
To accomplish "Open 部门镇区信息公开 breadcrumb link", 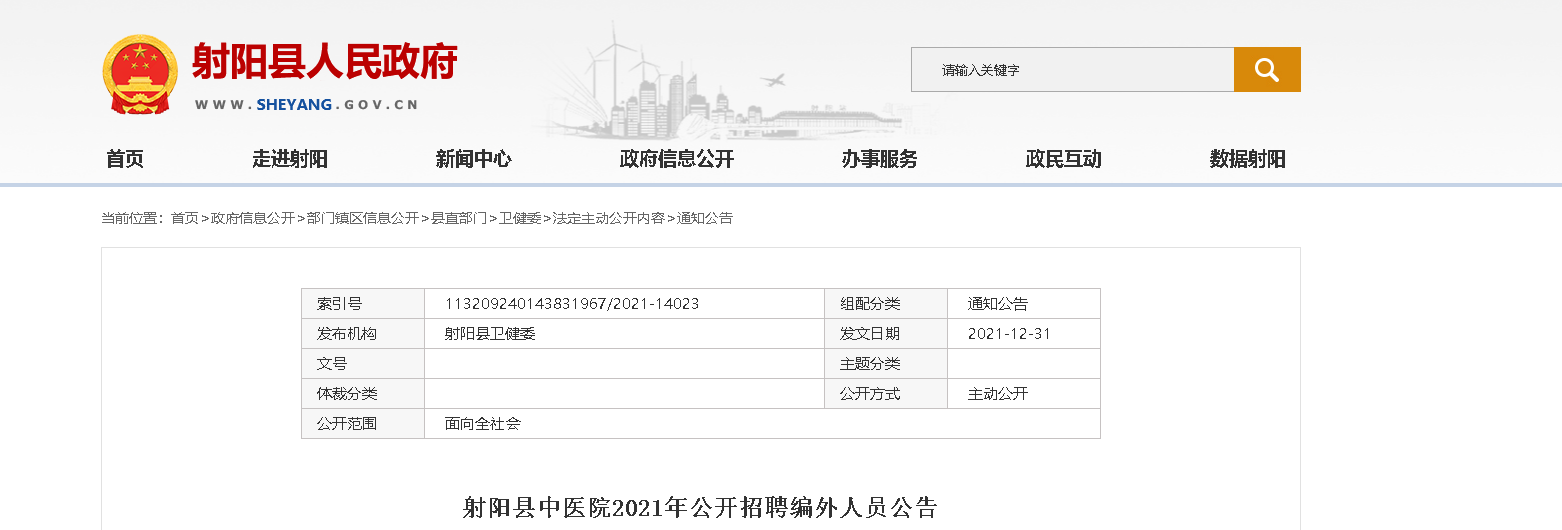I will tap(362, 218).
